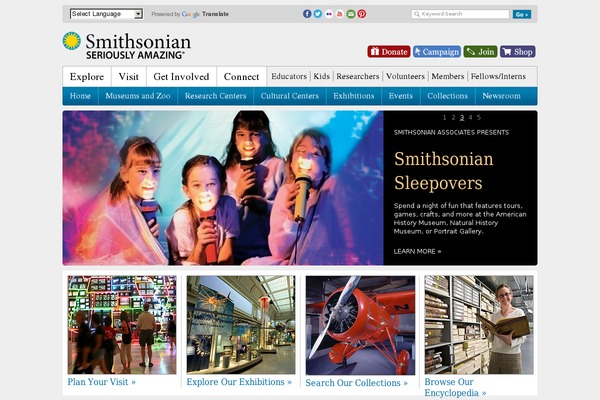Open the Flickr social icon
600x400 pixels.
pyautogui.click(x=329, y=14)
